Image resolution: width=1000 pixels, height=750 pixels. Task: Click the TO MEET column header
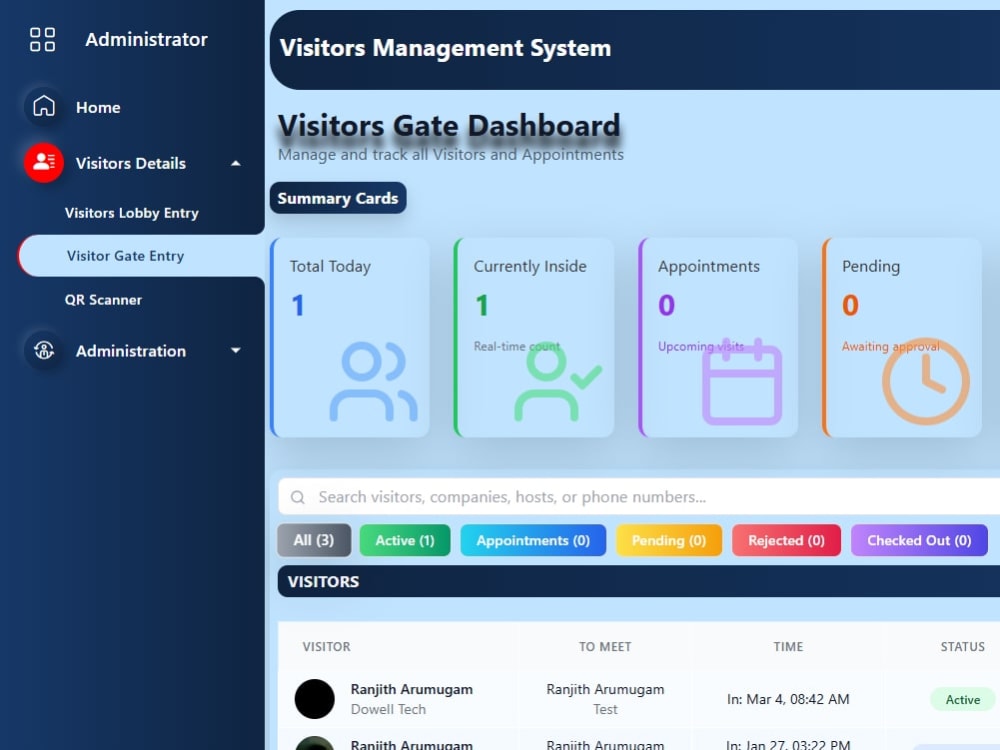click(x=605, y=647)
